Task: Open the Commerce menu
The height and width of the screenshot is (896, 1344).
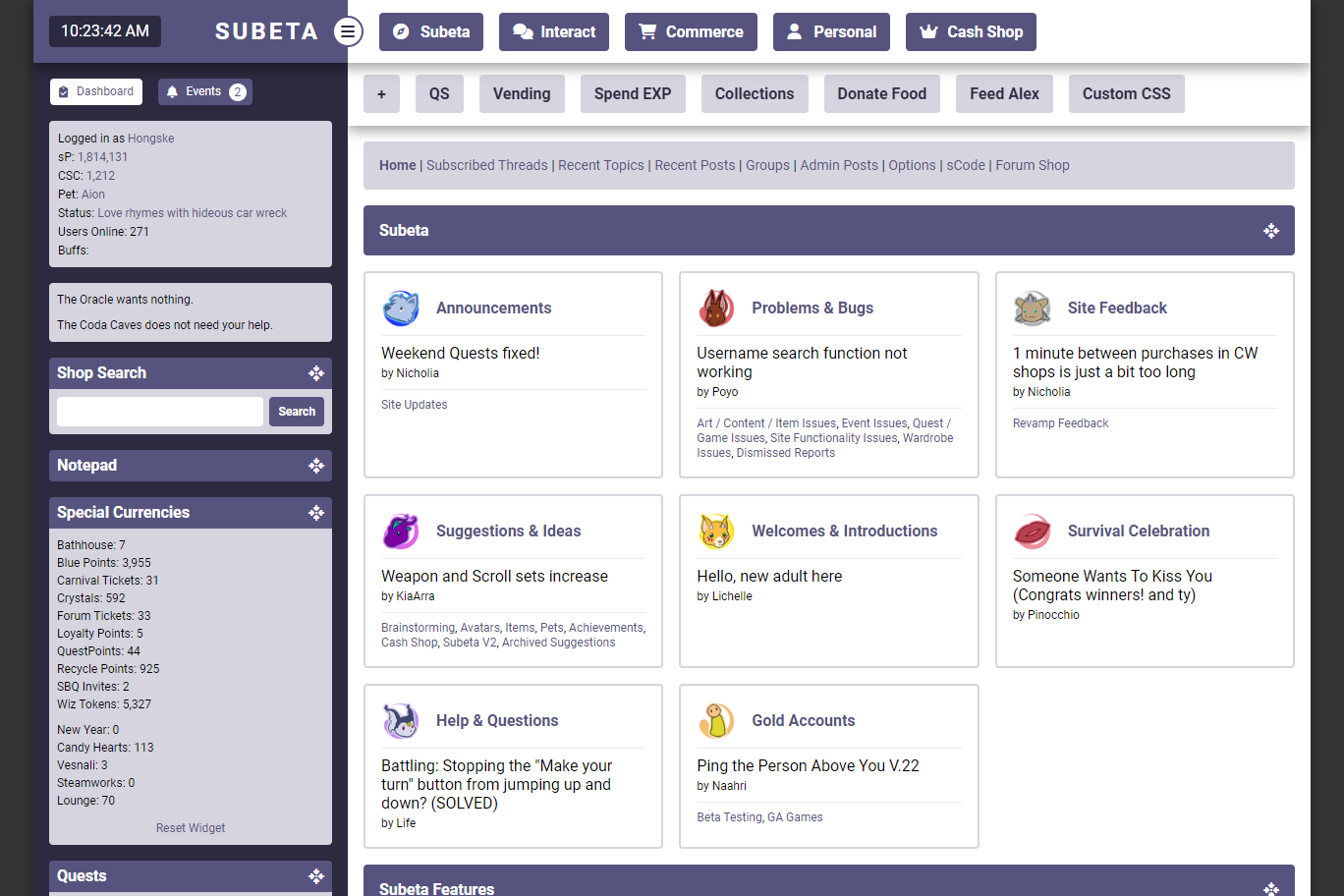Action: (691, 31)
